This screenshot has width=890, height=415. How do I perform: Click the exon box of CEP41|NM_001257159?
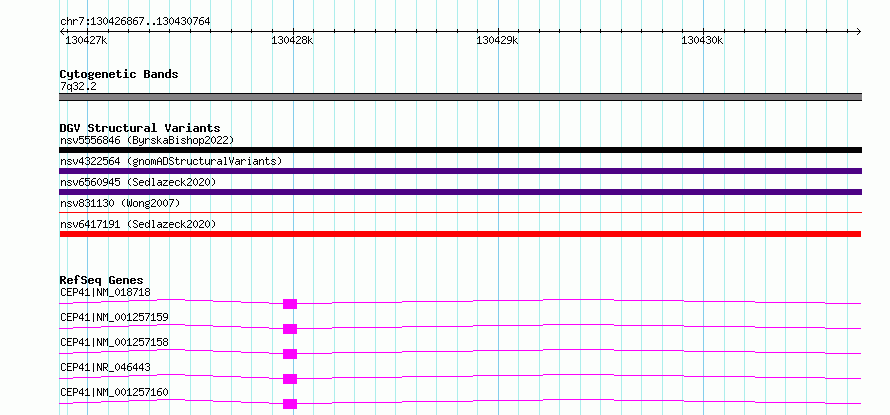(290, 329)
